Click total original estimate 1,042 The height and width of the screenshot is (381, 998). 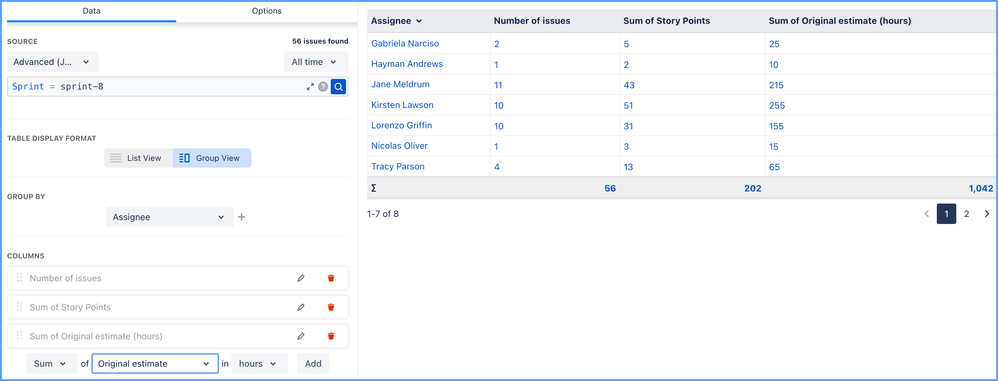click(981, 188)
